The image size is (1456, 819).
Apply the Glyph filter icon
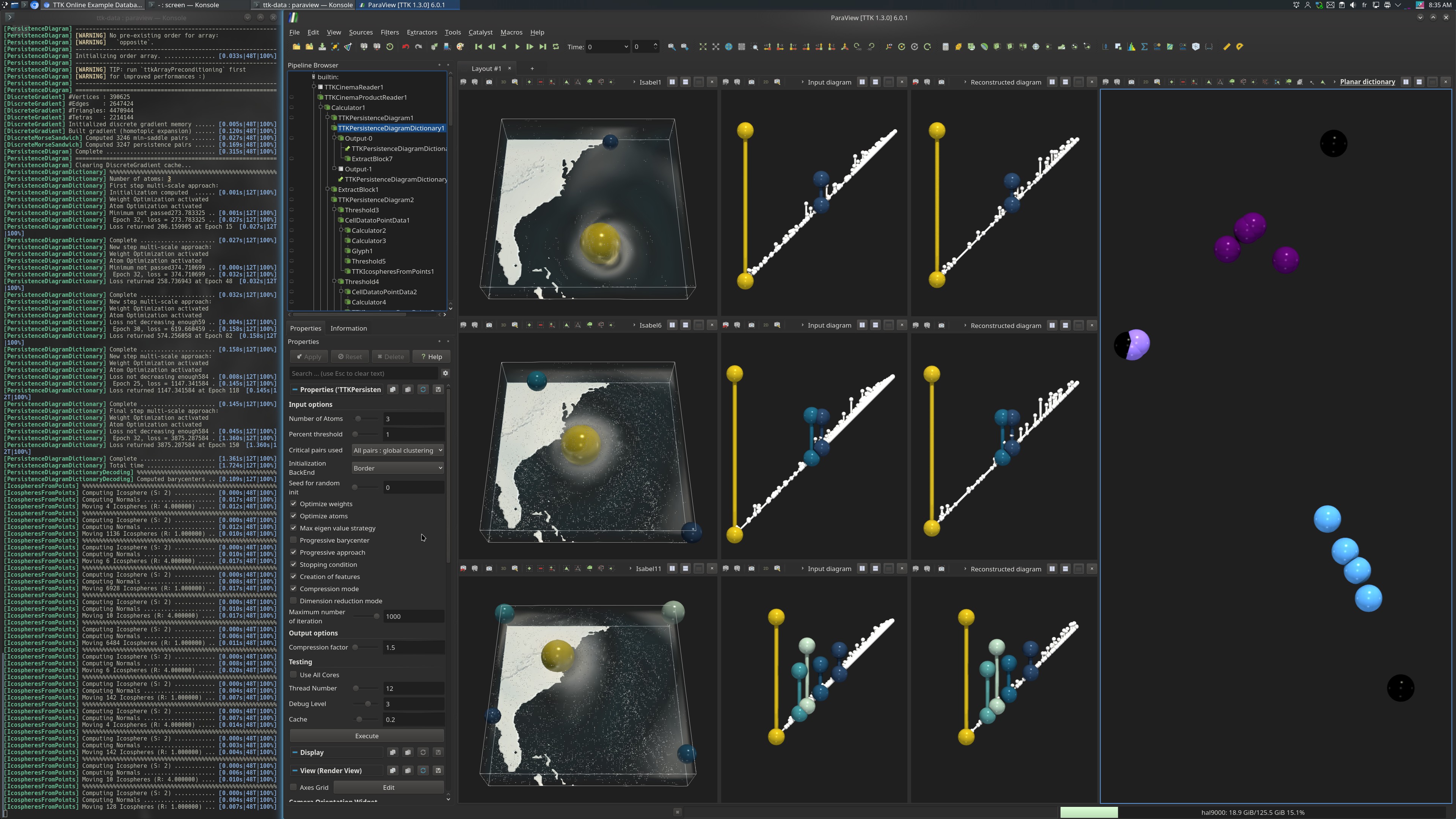point(1036,47)
